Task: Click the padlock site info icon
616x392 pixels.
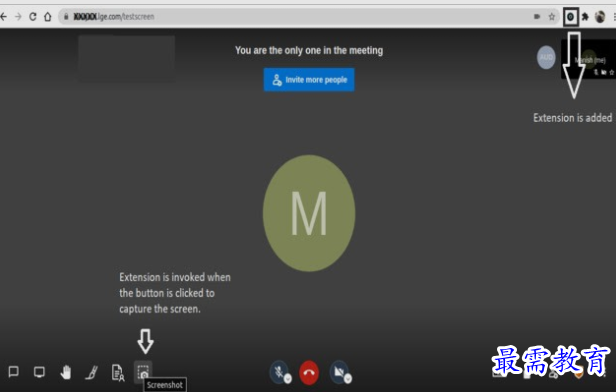Action: pyautogui.click(x=66, y=16)
